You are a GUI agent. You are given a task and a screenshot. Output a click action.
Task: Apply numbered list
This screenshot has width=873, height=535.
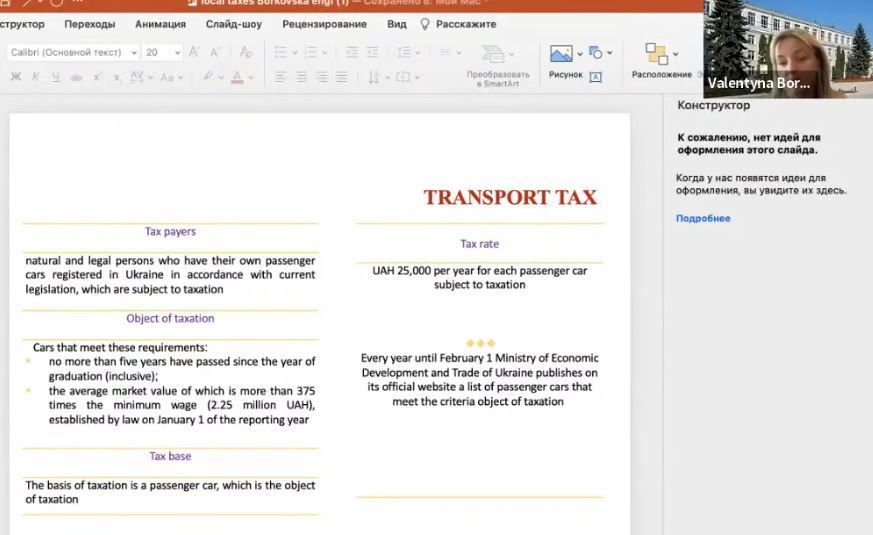(x=311, y=52)
